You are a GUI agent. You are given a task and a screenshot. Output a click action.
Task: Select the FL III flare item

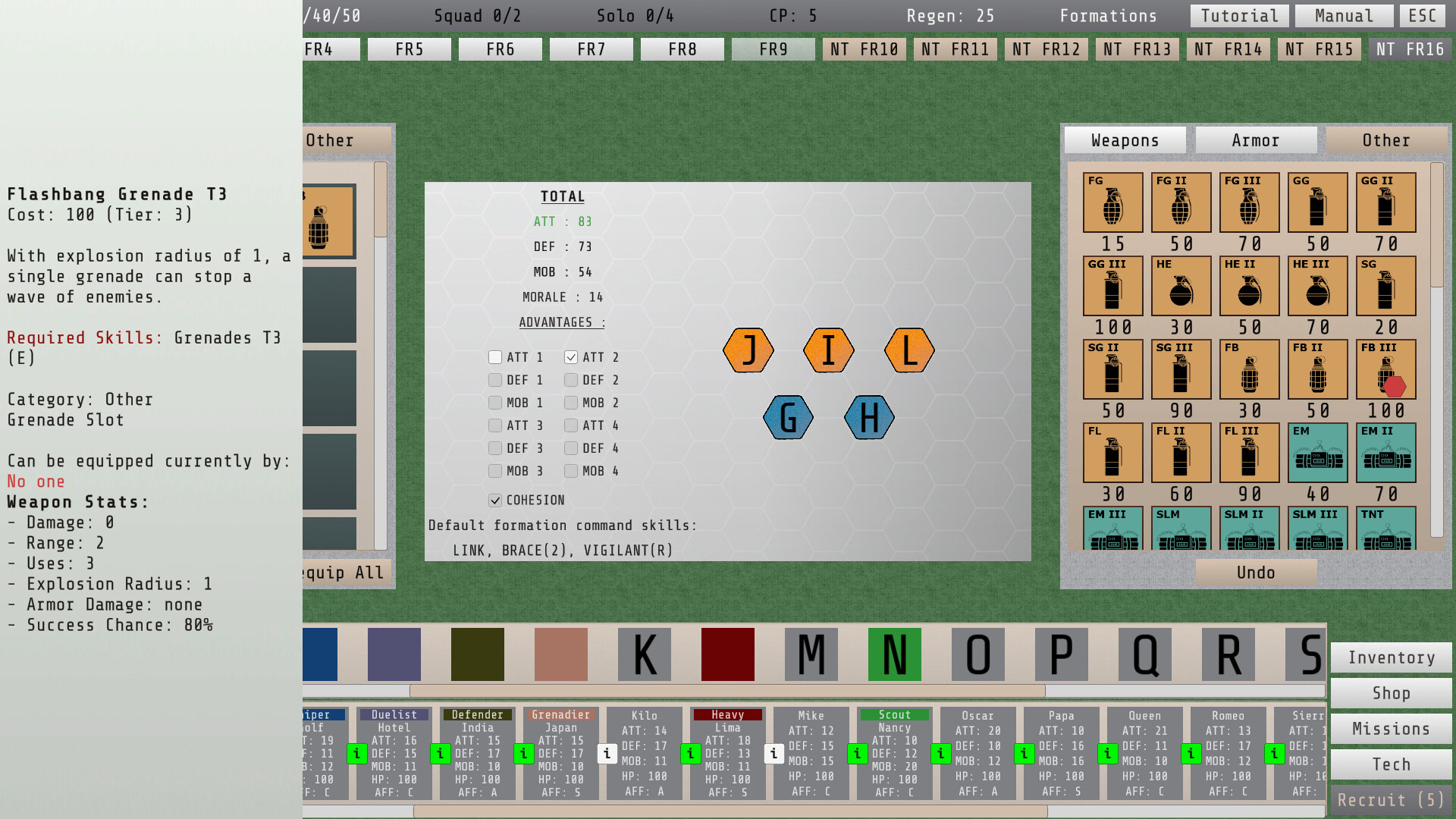(1249, 453)
